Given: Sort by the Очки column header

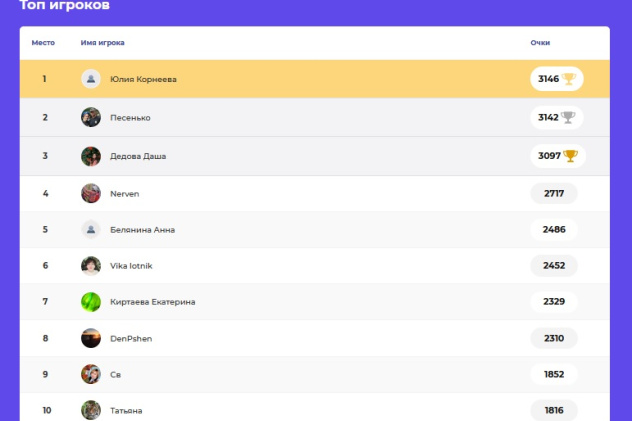Looking at the screenshot, I should 540,43.
